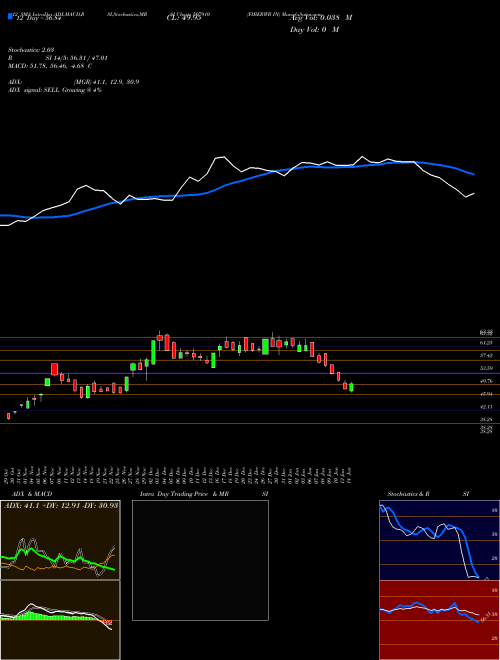Click the 'Day Vol: 0 M' readout
Image resolution: width=500 pixels, height=660 pixels.
pos(314,30)
